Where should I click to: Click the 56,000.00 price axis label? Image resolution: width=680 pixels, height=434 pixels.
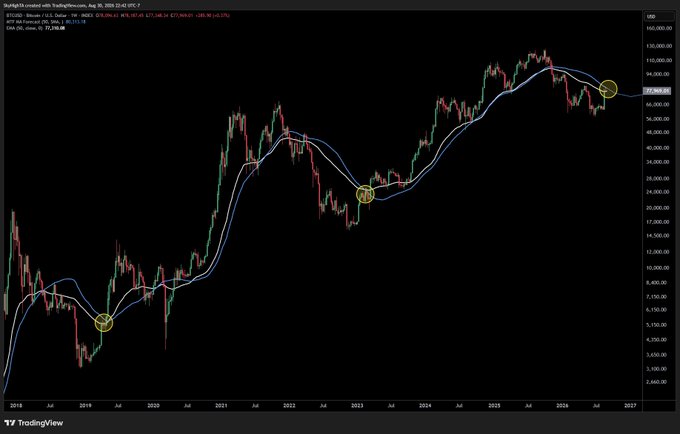(658, 119)
